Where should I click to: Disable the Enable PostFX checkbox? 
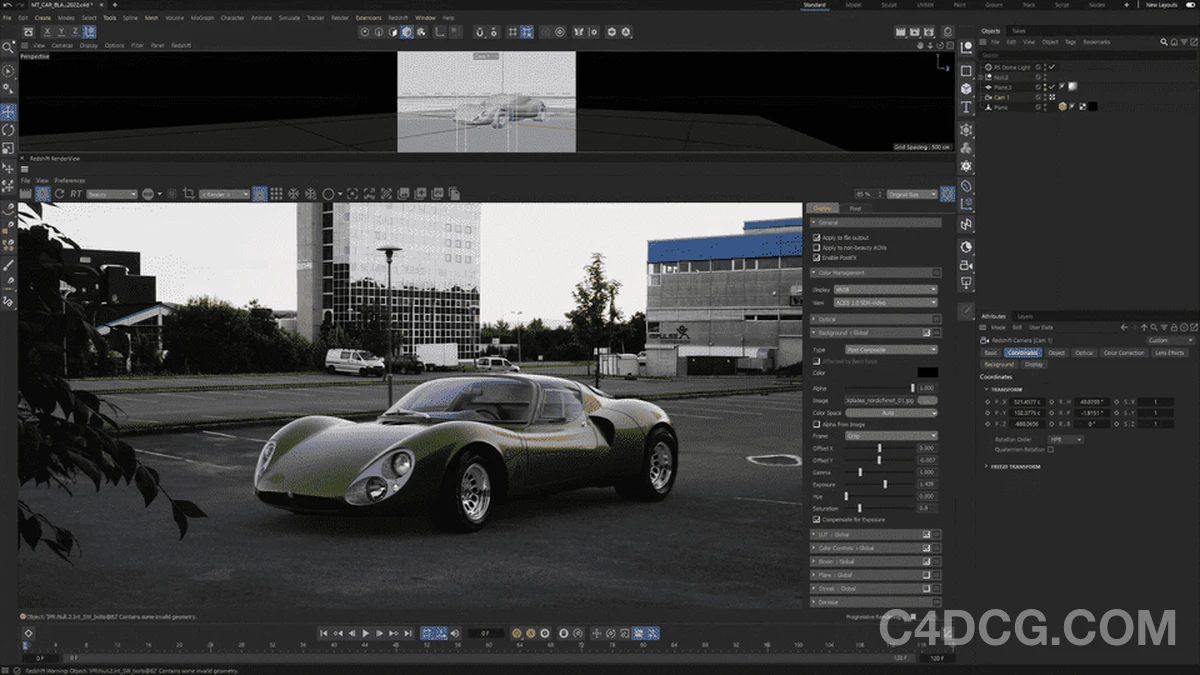(817, 257)
